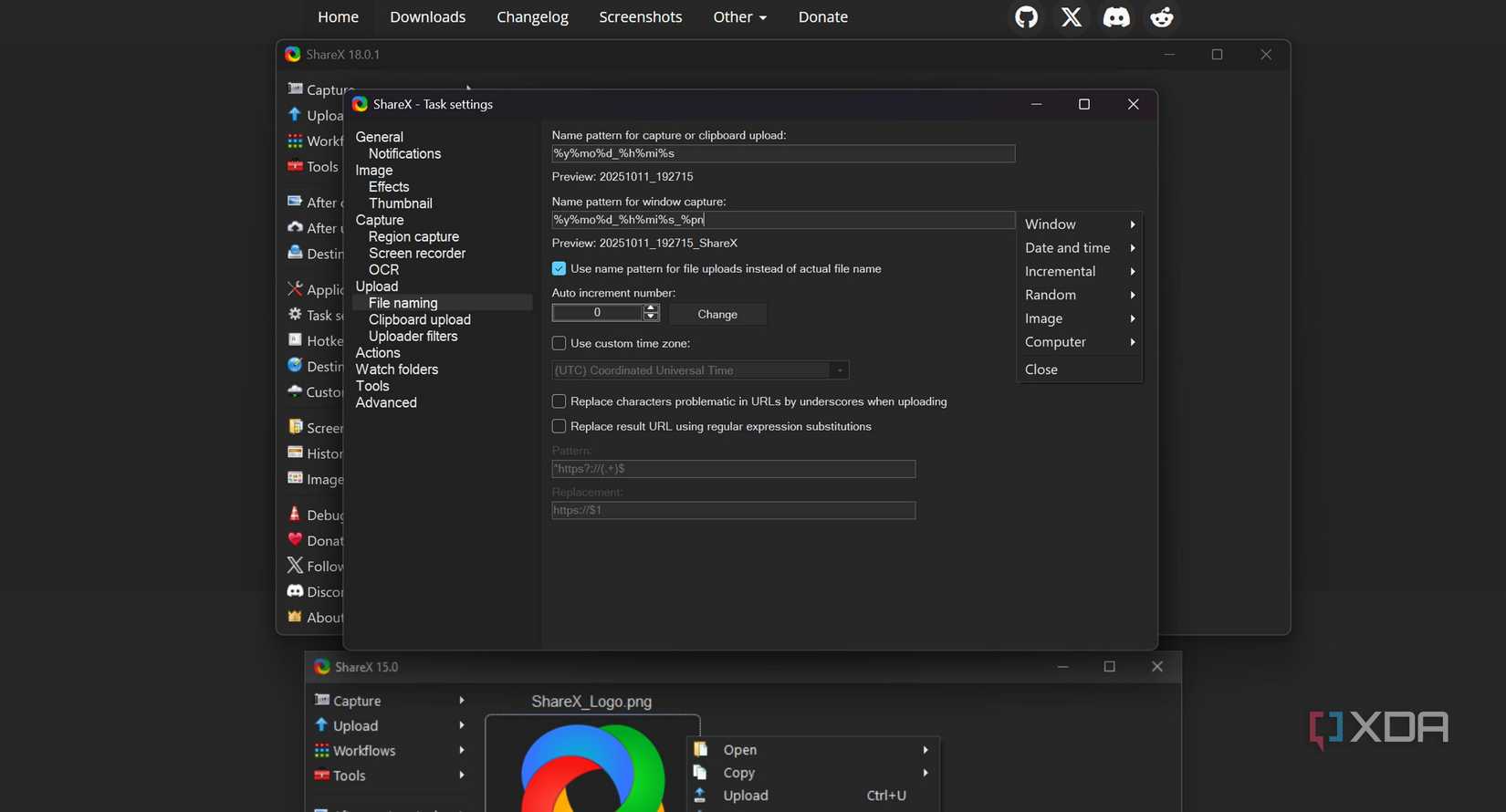Click the Debug icon in the ShareX 18.0.1 sidebar

[x=295, y=514]
